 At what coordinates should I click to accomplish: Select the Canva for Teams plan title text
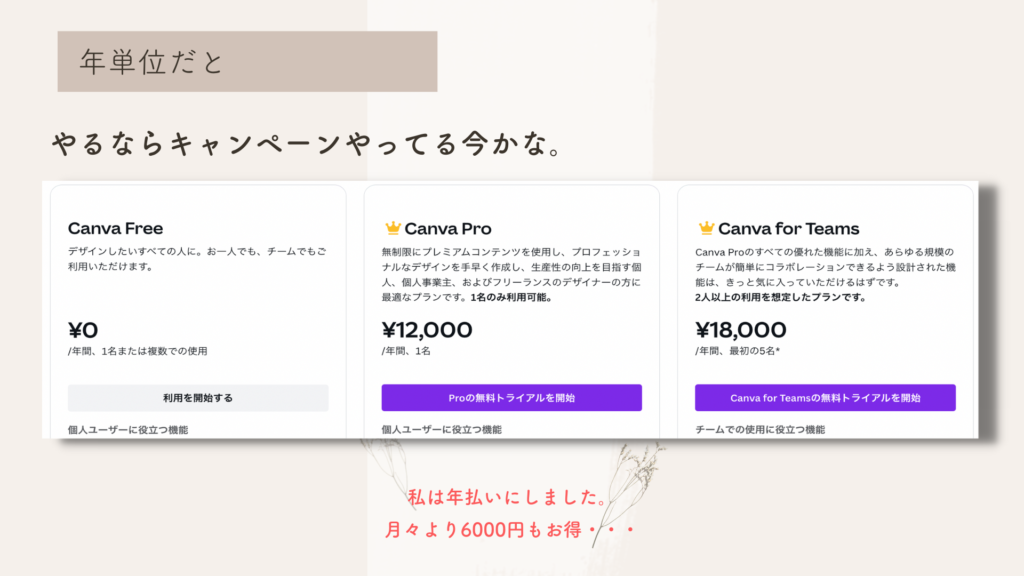[788, 228]
